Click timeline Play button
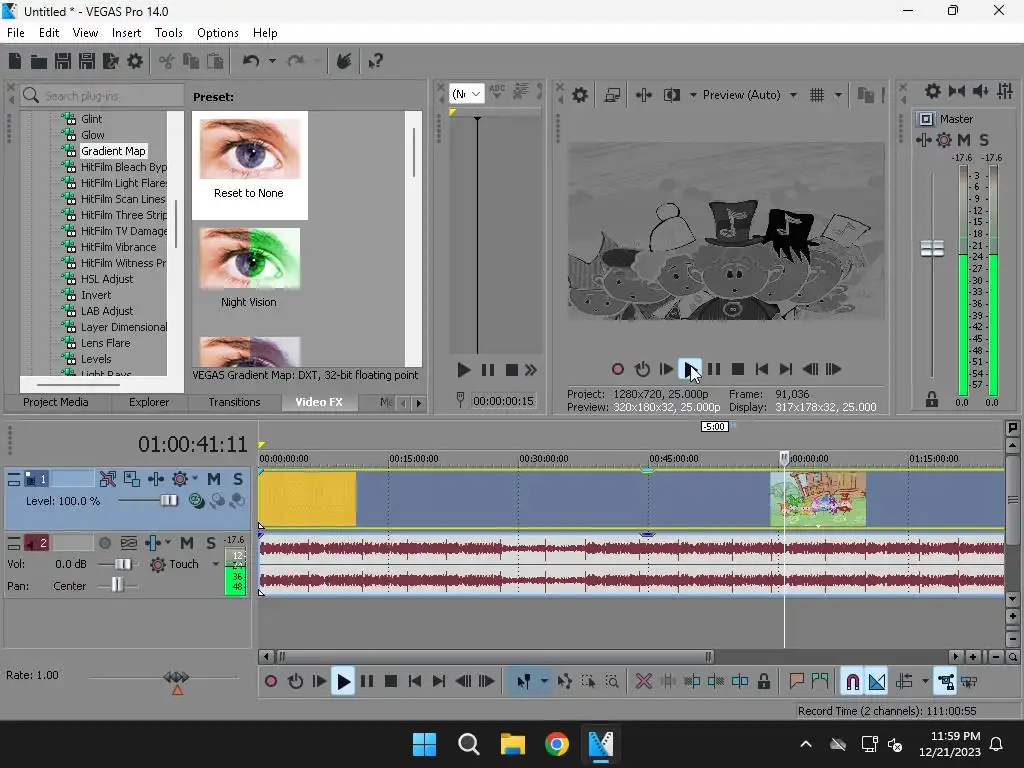This screenshot has width=1024, height=768. [x=343, y=682]
